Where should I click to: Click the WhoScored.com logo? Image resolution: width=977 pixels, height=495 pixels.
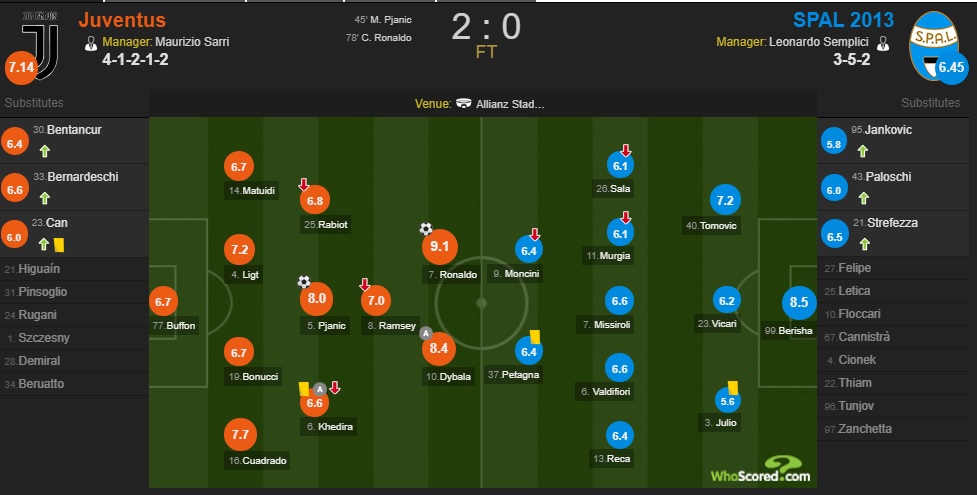tap(761, 470)
